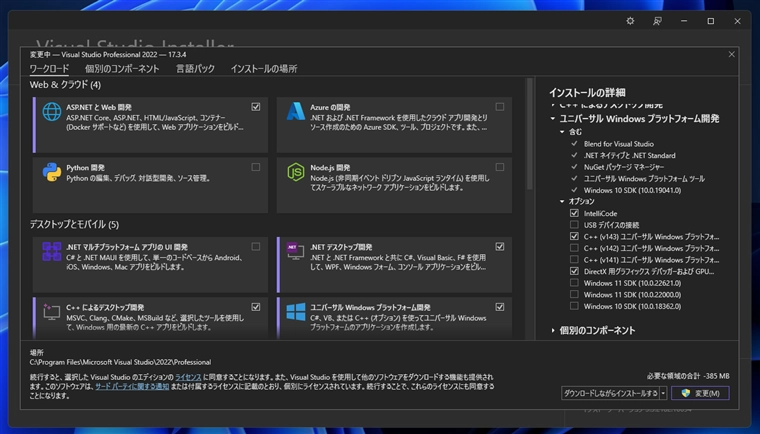Open installer settings gear icon
760x434 pixels.
click(630, 21)
